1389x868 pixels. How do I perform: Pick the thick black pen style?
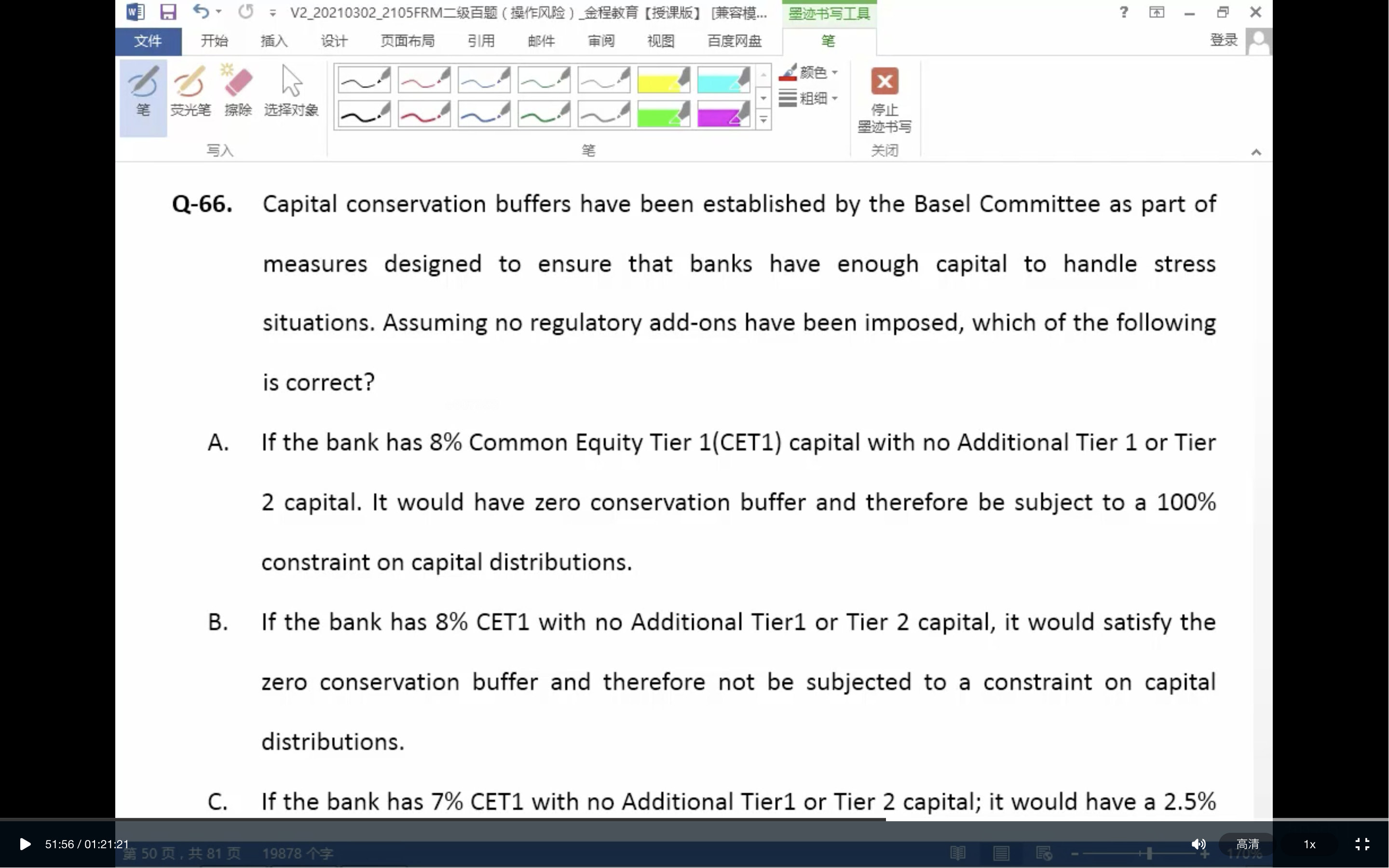(x=365, y=114)
